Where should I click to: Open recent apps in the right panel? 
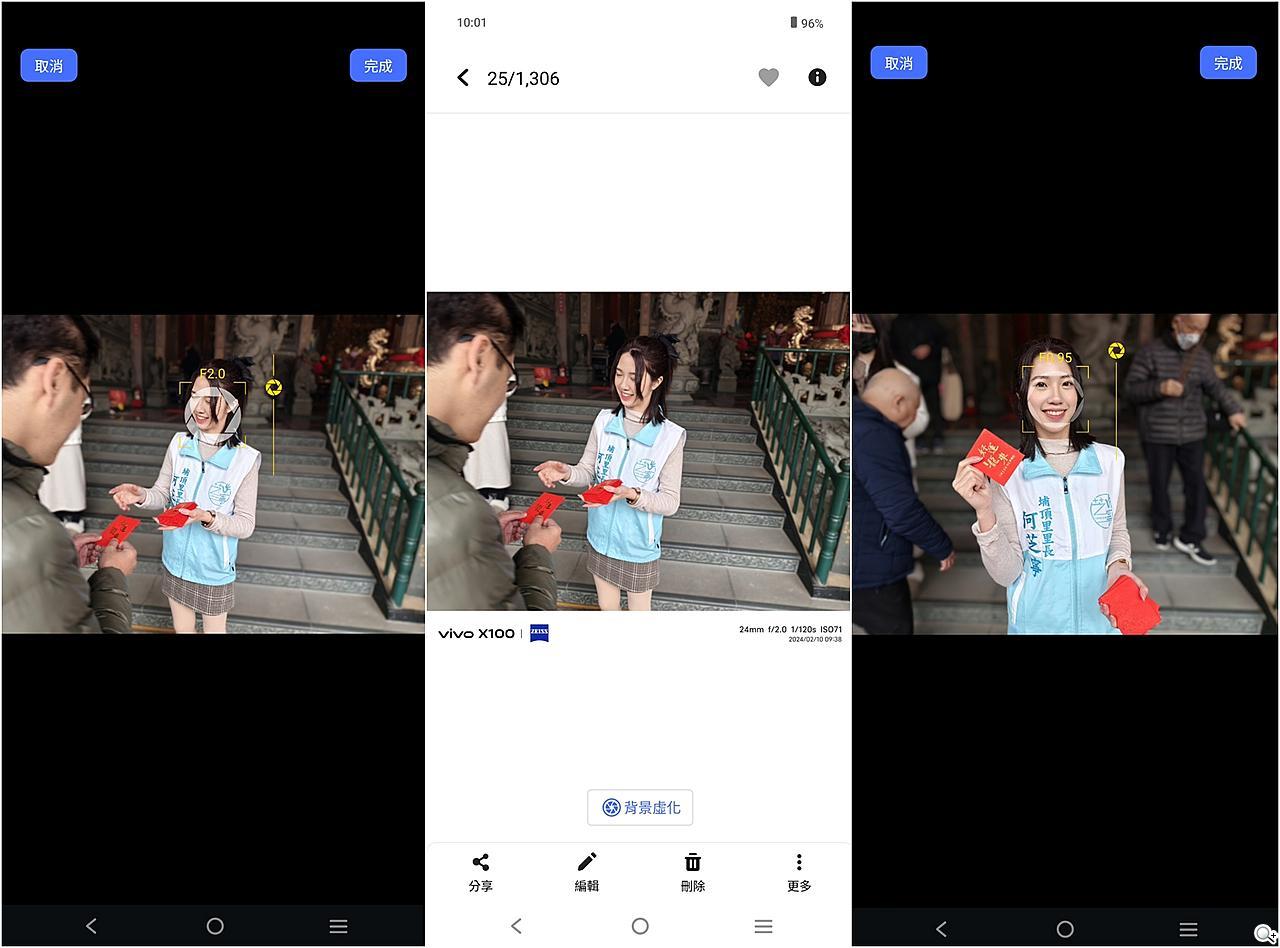[1188, 929]
